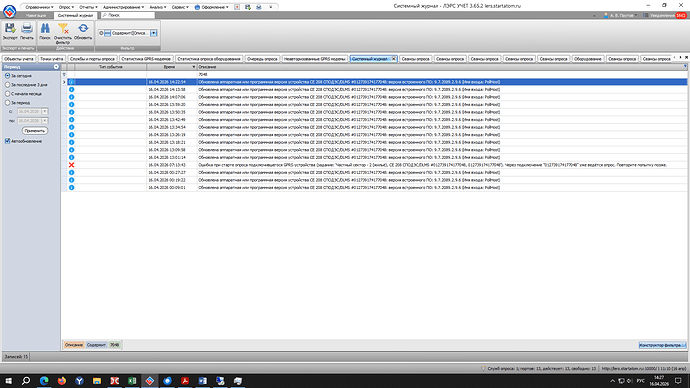Click the info icon in the 14:13:58 row
This screenshot has width=690, height=388.
[71, 89]
